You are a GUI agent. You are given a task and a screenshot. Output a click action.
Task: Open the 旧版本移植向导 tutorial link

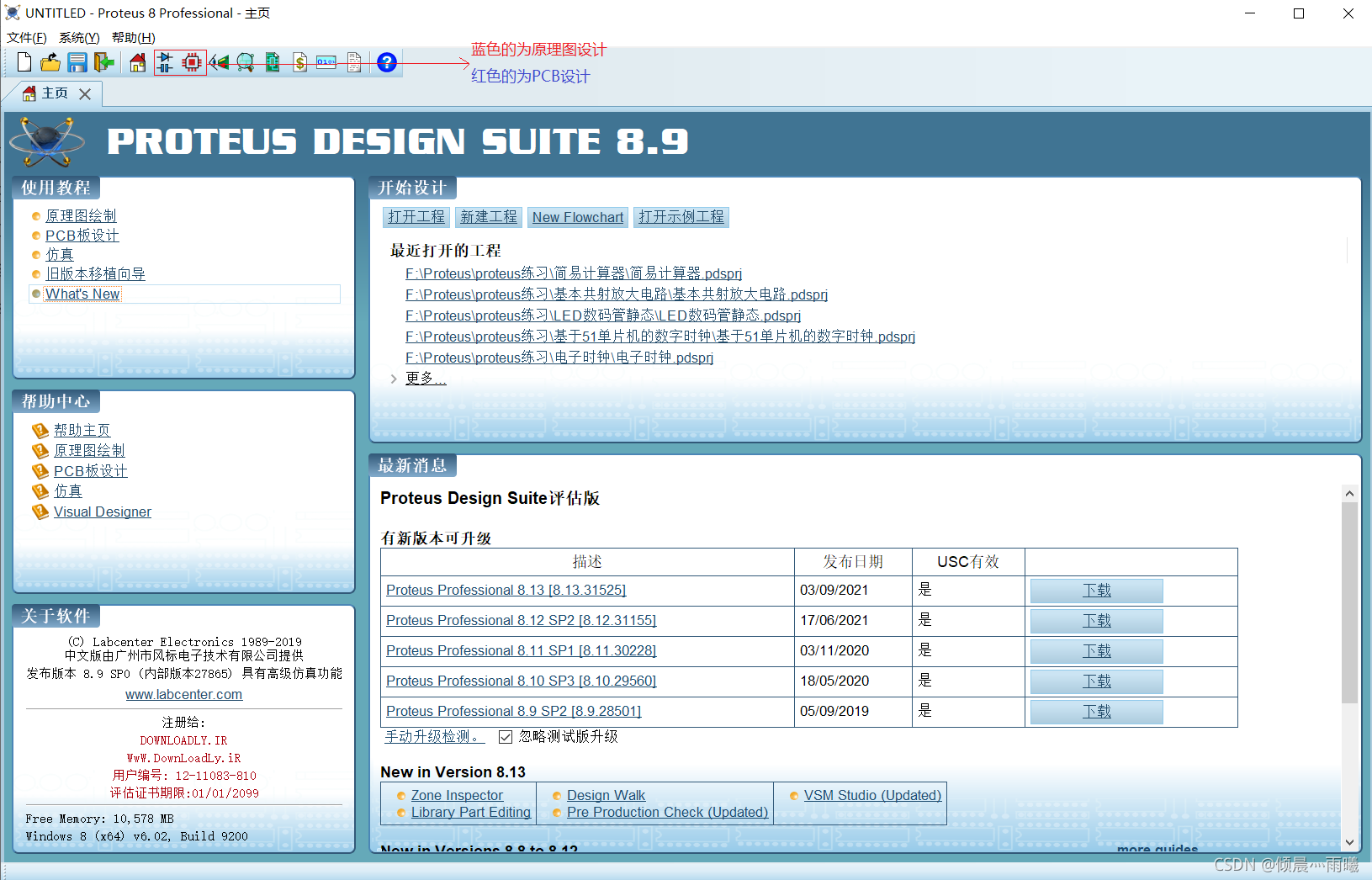(x=95, y=274)
